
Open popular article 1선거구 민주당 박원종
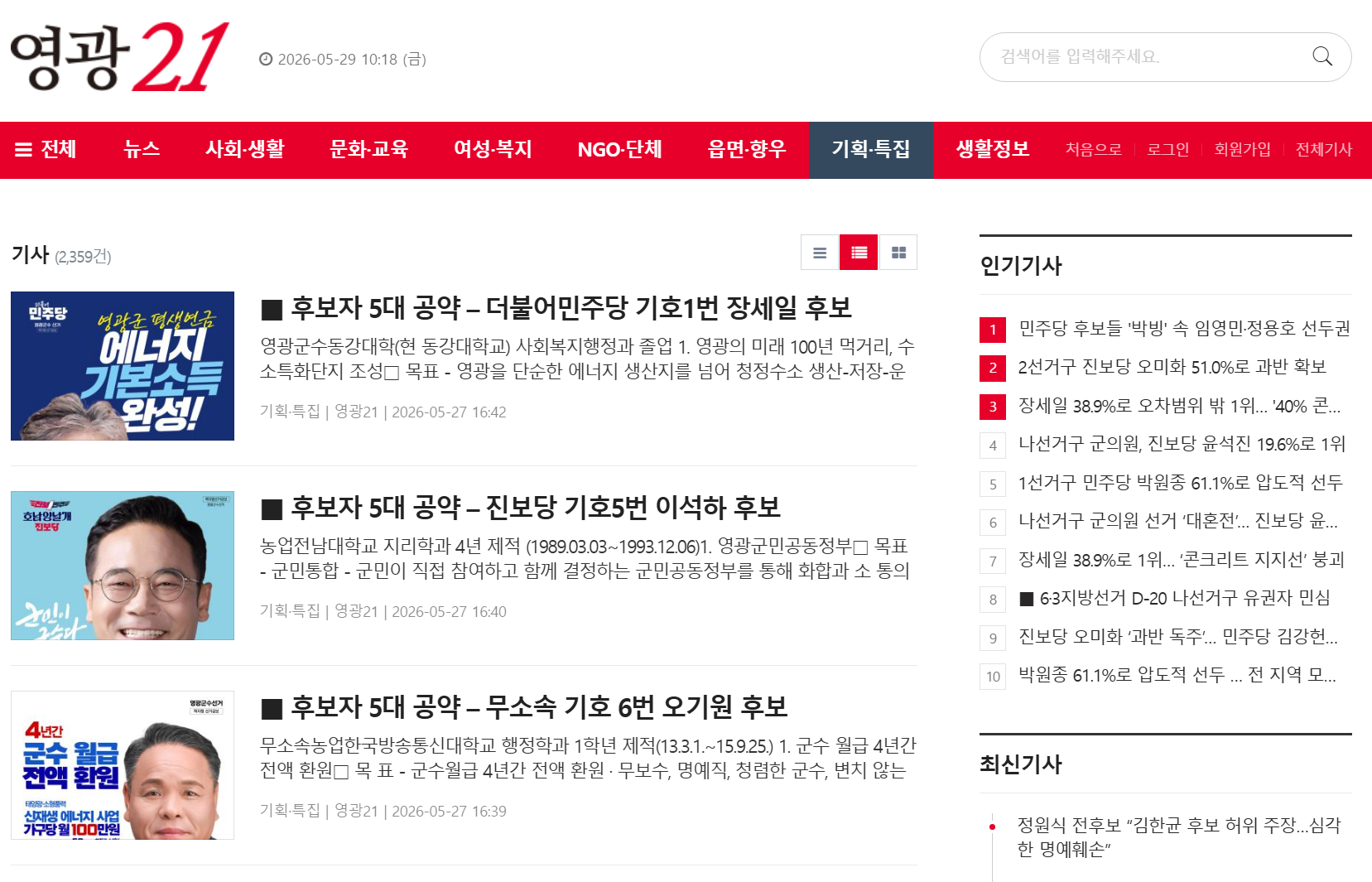[1181, 483]
